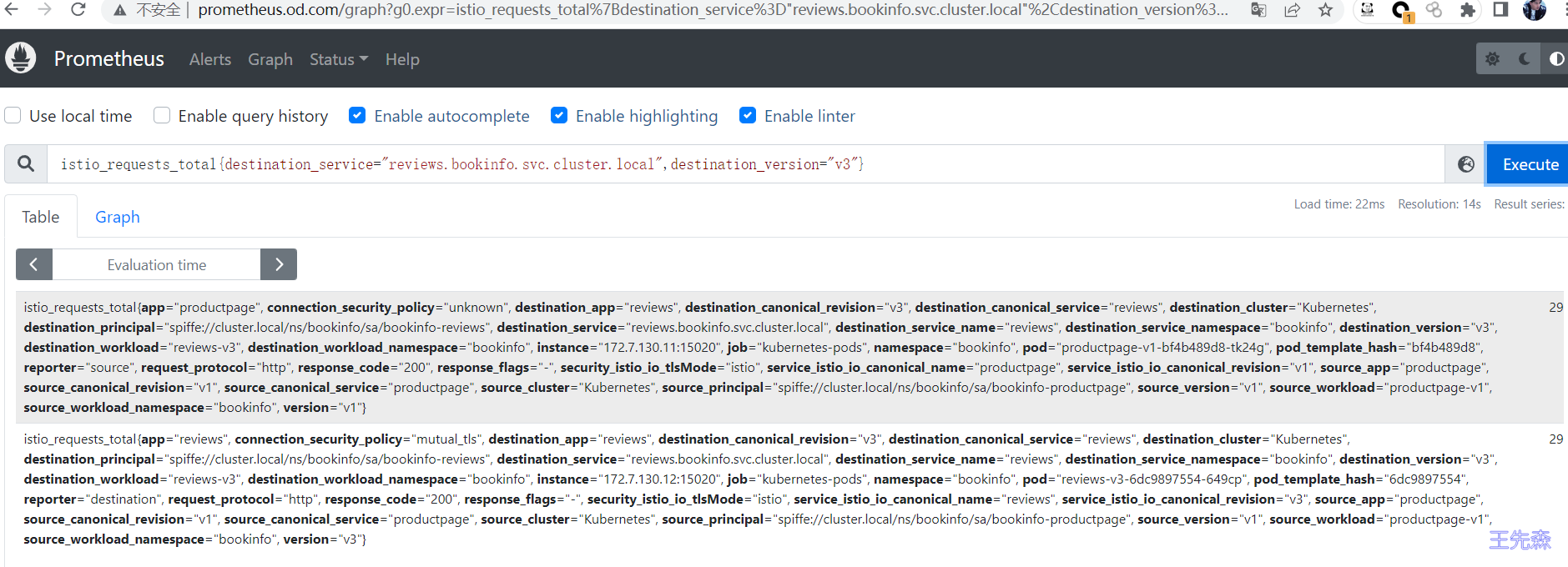Click the Load time: 22ms text
Viewport: 1568px width, 567px height.
click(x=1339, y=204)
